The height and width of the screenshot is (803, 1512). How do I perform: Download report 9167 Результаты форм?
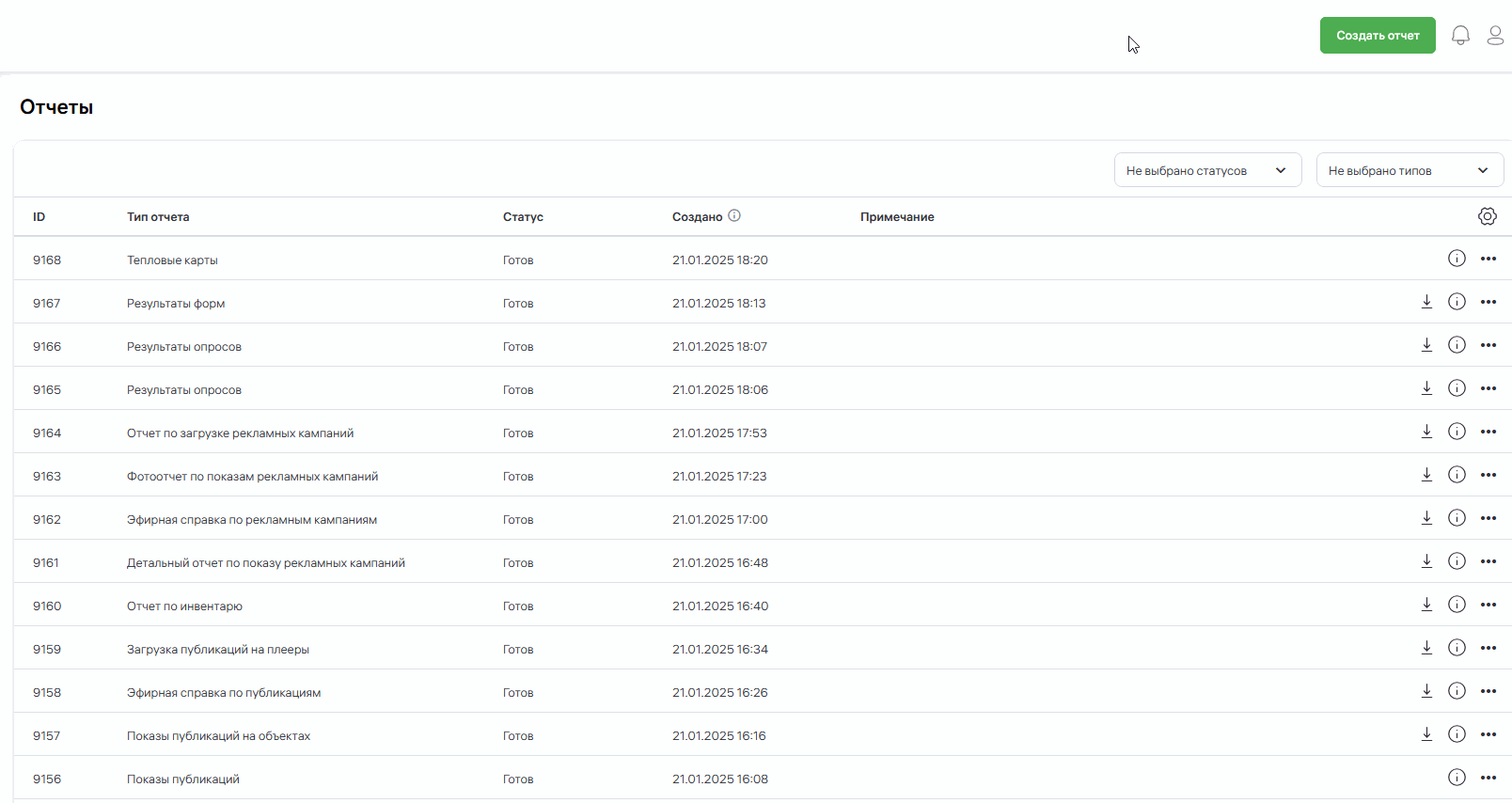point(1426,302)
